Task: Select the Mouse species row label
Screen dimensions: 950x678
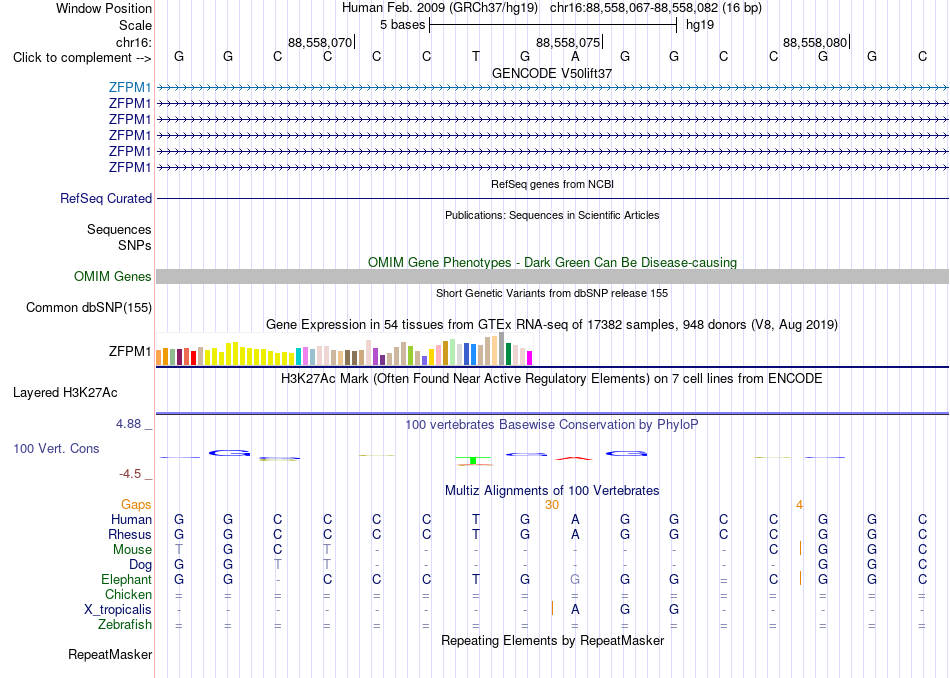Action: [x=132, y=550]
